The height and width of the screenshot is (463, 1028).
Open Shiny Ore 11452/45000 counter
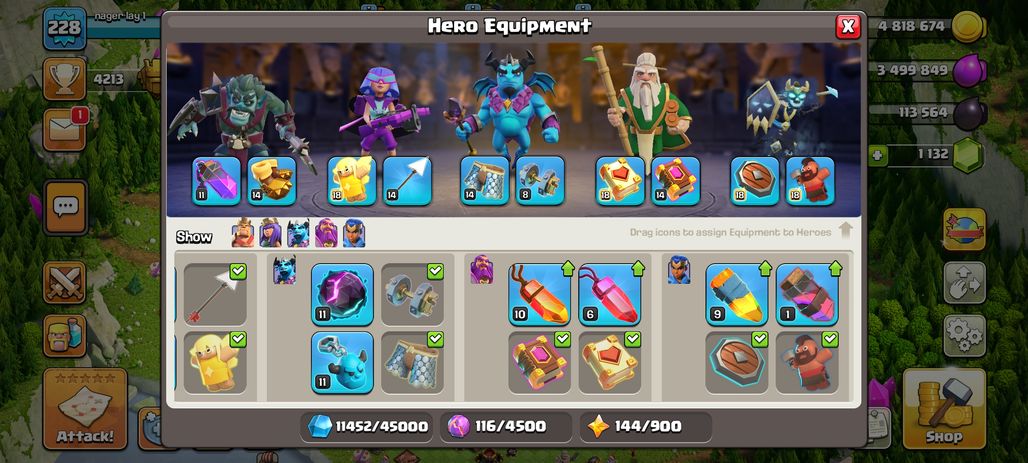[368, 427]
